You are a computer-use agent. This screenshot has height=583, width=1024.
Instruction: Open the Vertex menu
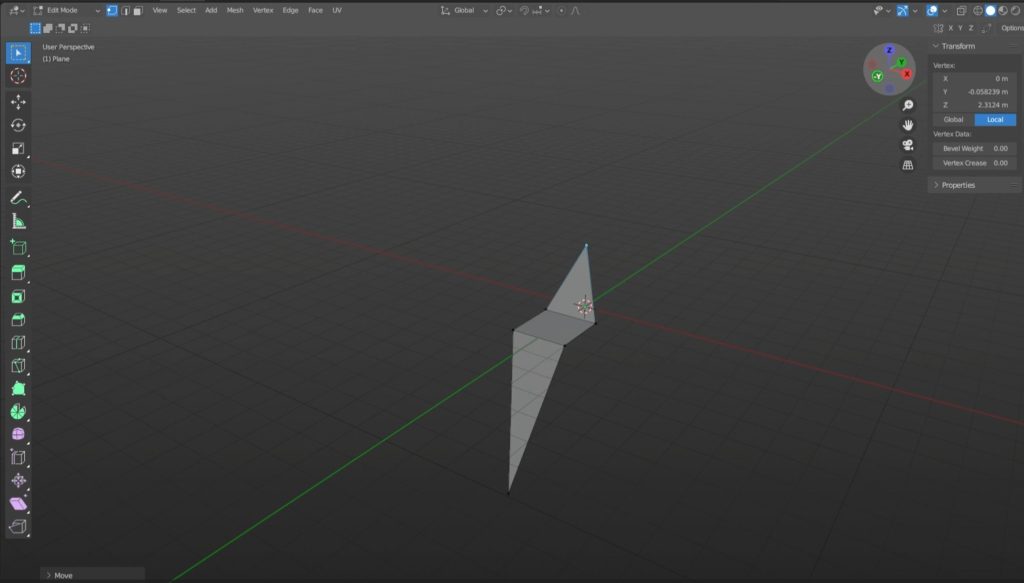[x=263, y=10]
